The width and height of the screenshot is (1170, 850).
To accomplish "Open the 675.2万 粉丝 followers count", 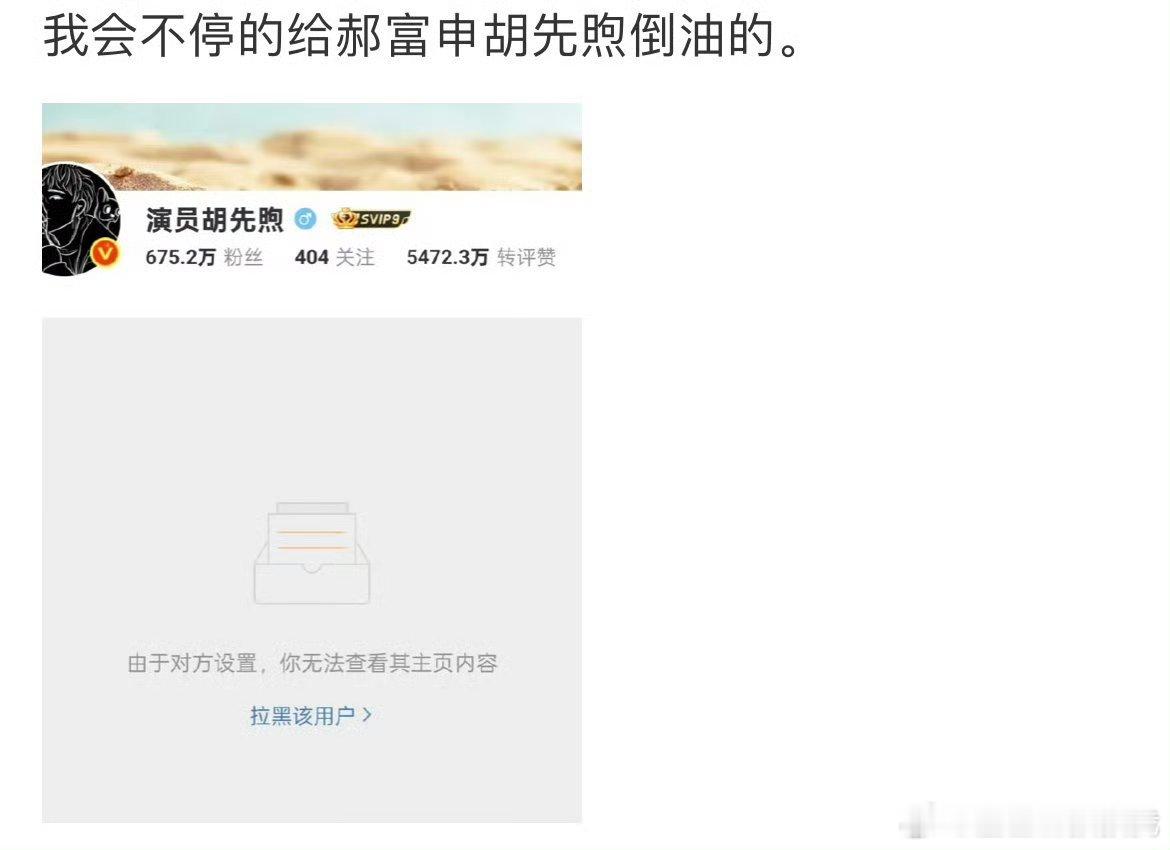I will tap(204, 257).
